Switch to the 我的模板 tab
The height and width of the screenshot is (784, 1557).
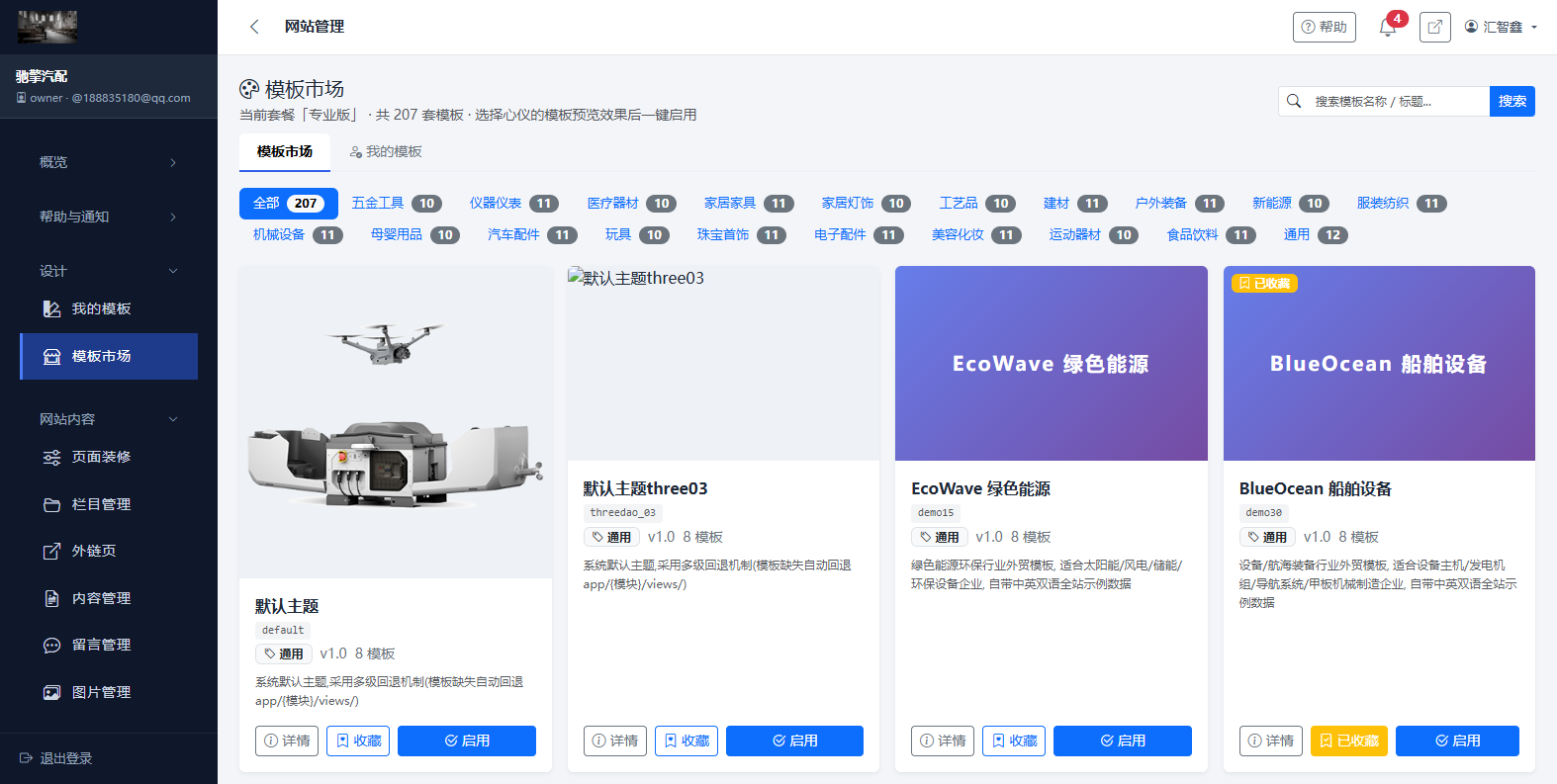tap(386, 151)
